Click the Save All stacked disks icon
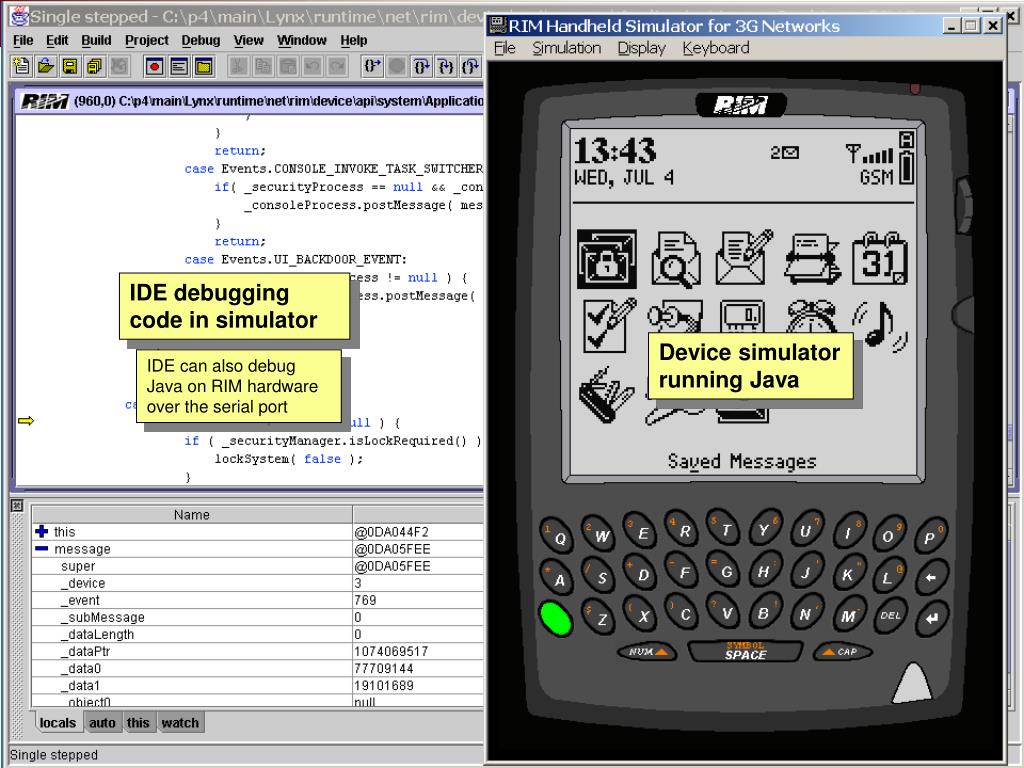The image size is (1024, 768). (x=95, y=65)
